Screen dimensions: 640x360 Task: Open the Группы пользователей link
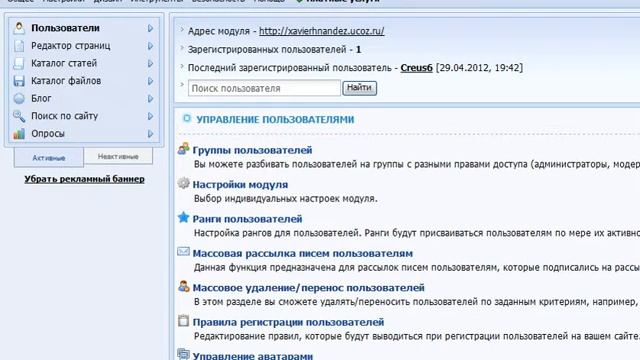252,150
